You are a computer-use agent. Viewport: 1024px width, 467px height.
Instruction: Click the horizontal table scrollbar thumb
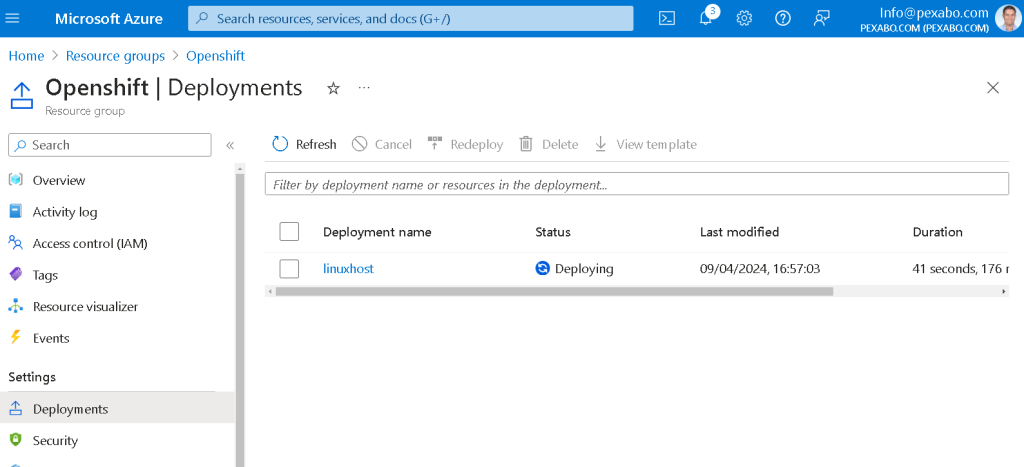click(x=554, y=291)
